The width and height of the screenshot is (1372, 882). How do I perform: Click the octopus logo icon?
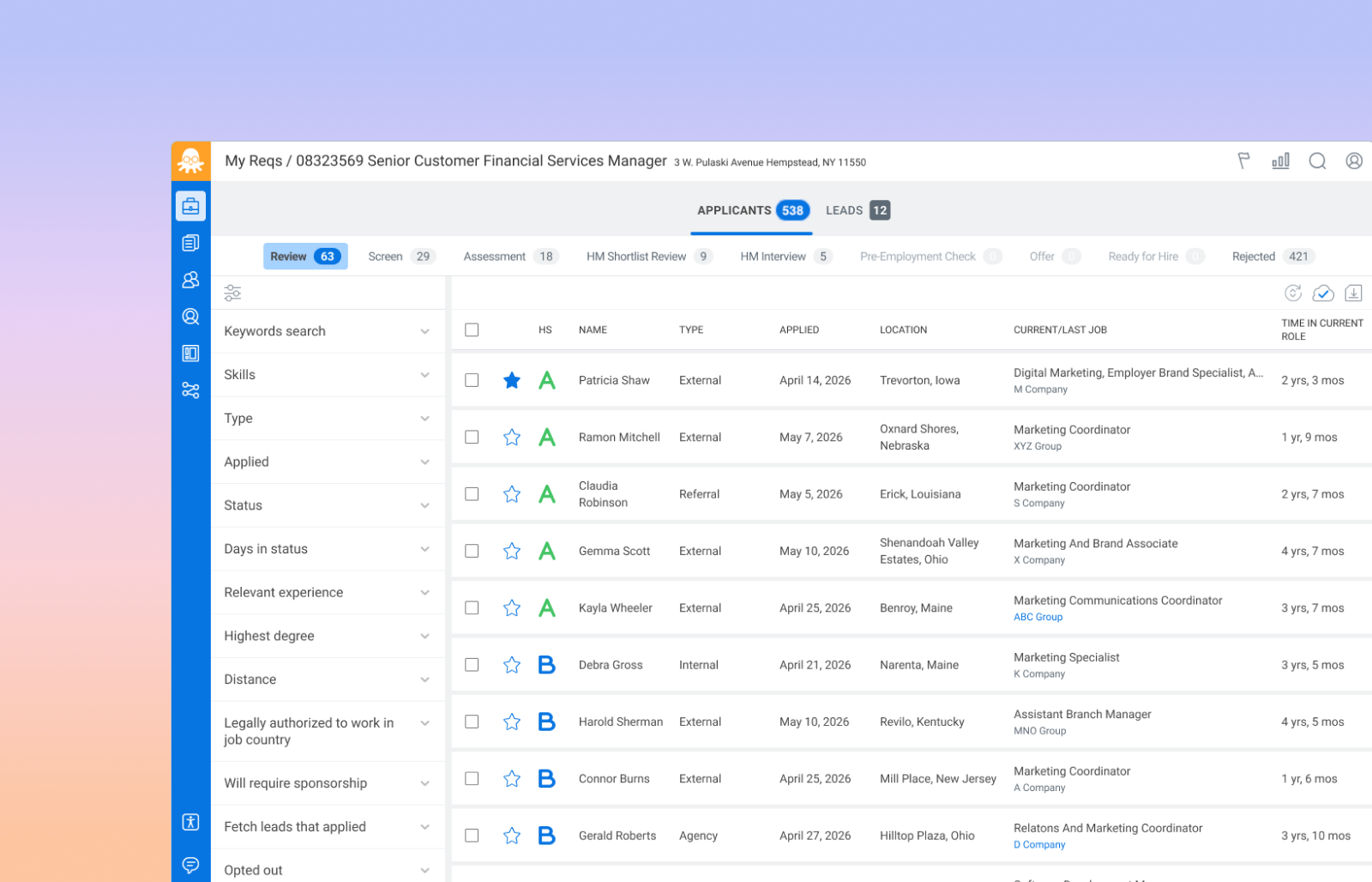[190, 160]
